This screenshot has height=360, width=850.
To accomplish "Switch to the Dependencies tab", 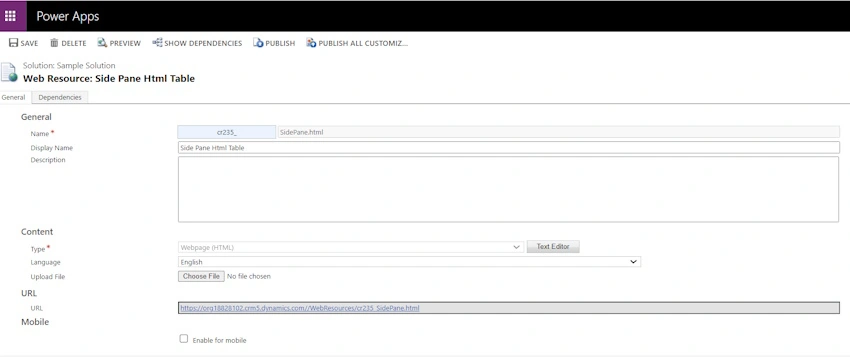I will [x=60, y=98].
